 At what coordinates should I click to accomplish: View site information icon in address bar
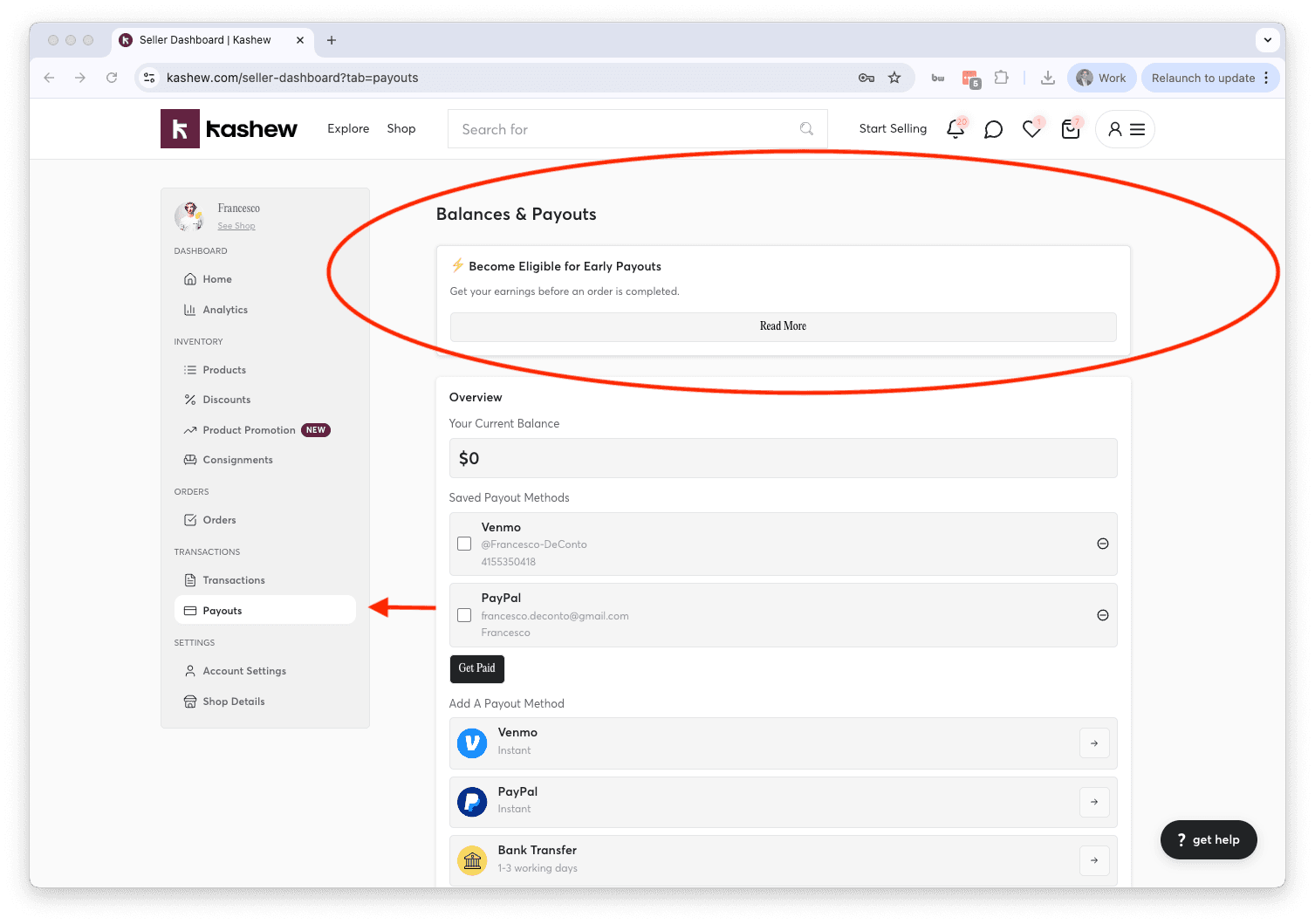click(149, 78)
